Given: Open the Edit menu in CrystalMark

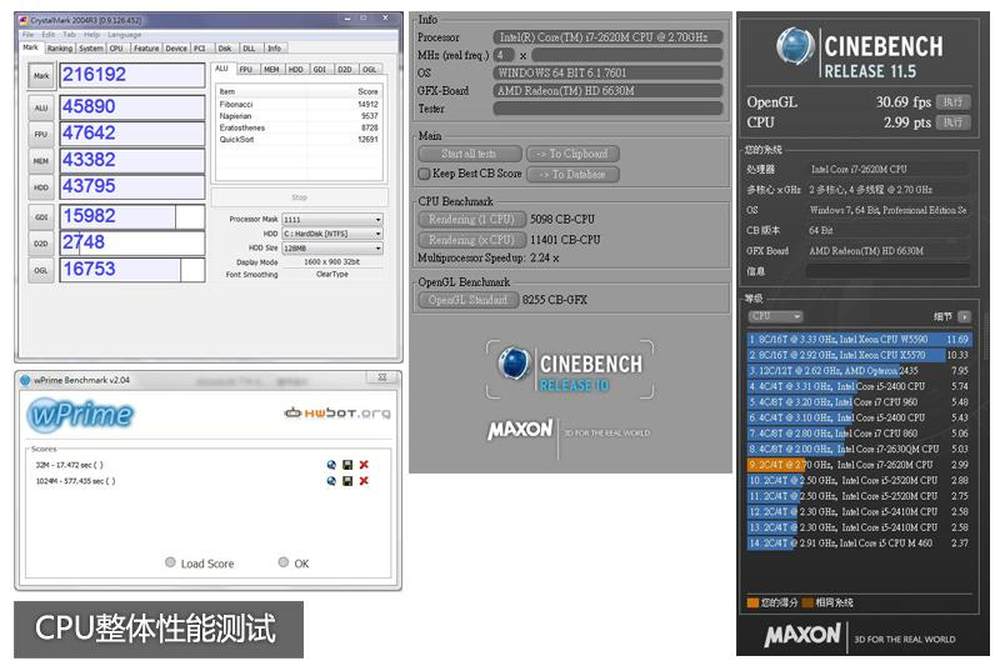Looking at the screenshot, I should (x=48, y=34).
